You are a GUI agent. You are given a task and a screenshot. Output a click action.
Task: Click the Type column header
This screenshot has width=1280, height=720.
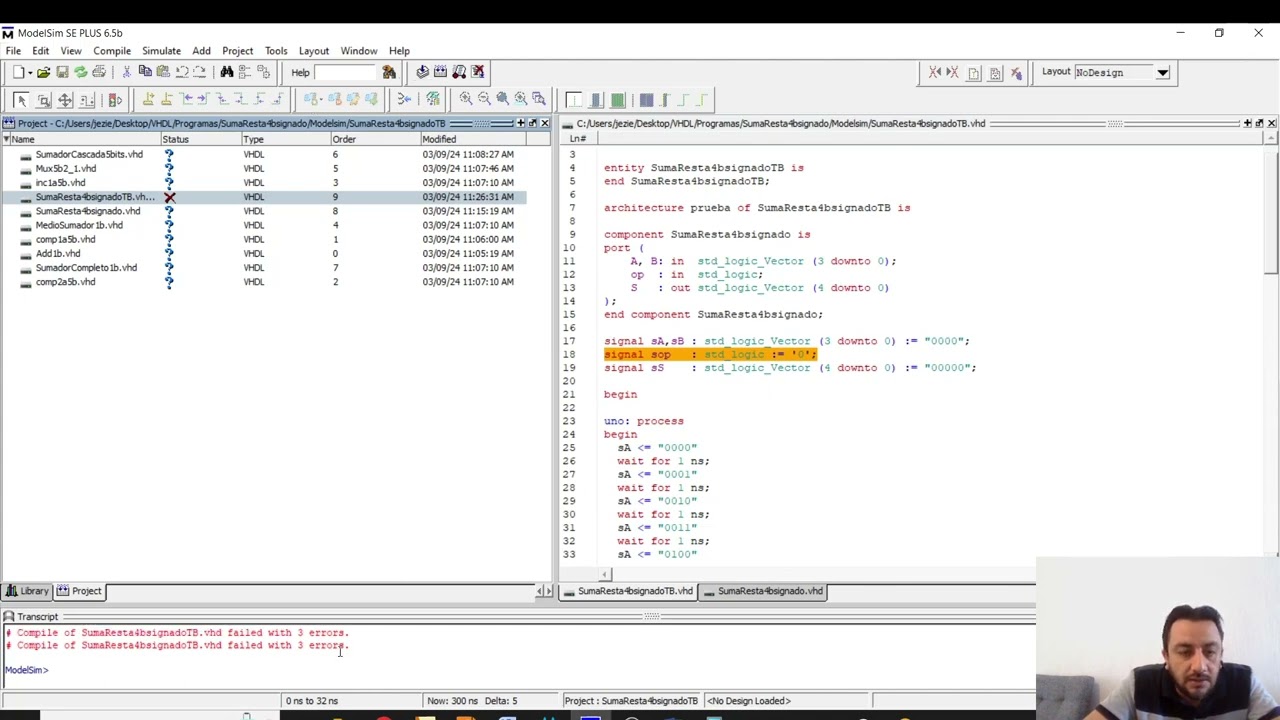(285, 139)
